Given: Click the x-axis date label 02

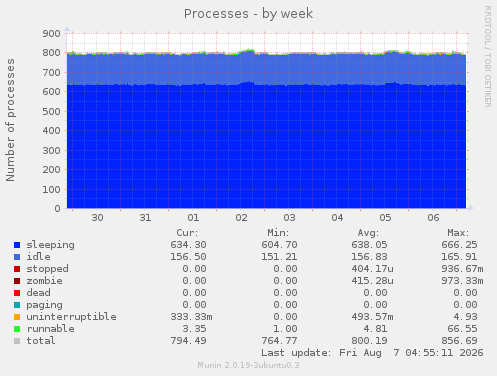Looking at the screenshot, I should pos(241,218).
